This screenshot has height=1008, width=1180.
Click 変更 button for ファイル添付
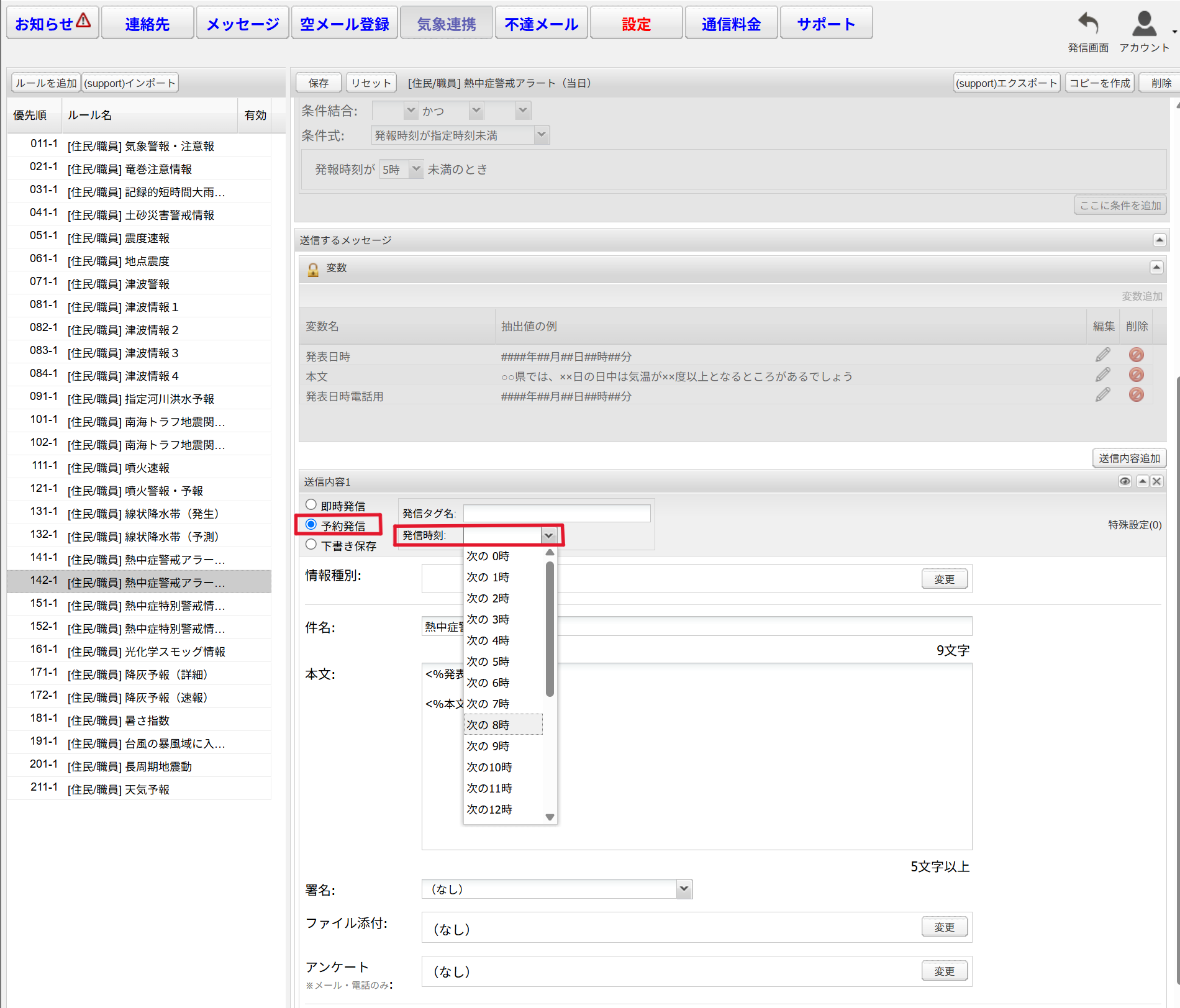point(945,927)
